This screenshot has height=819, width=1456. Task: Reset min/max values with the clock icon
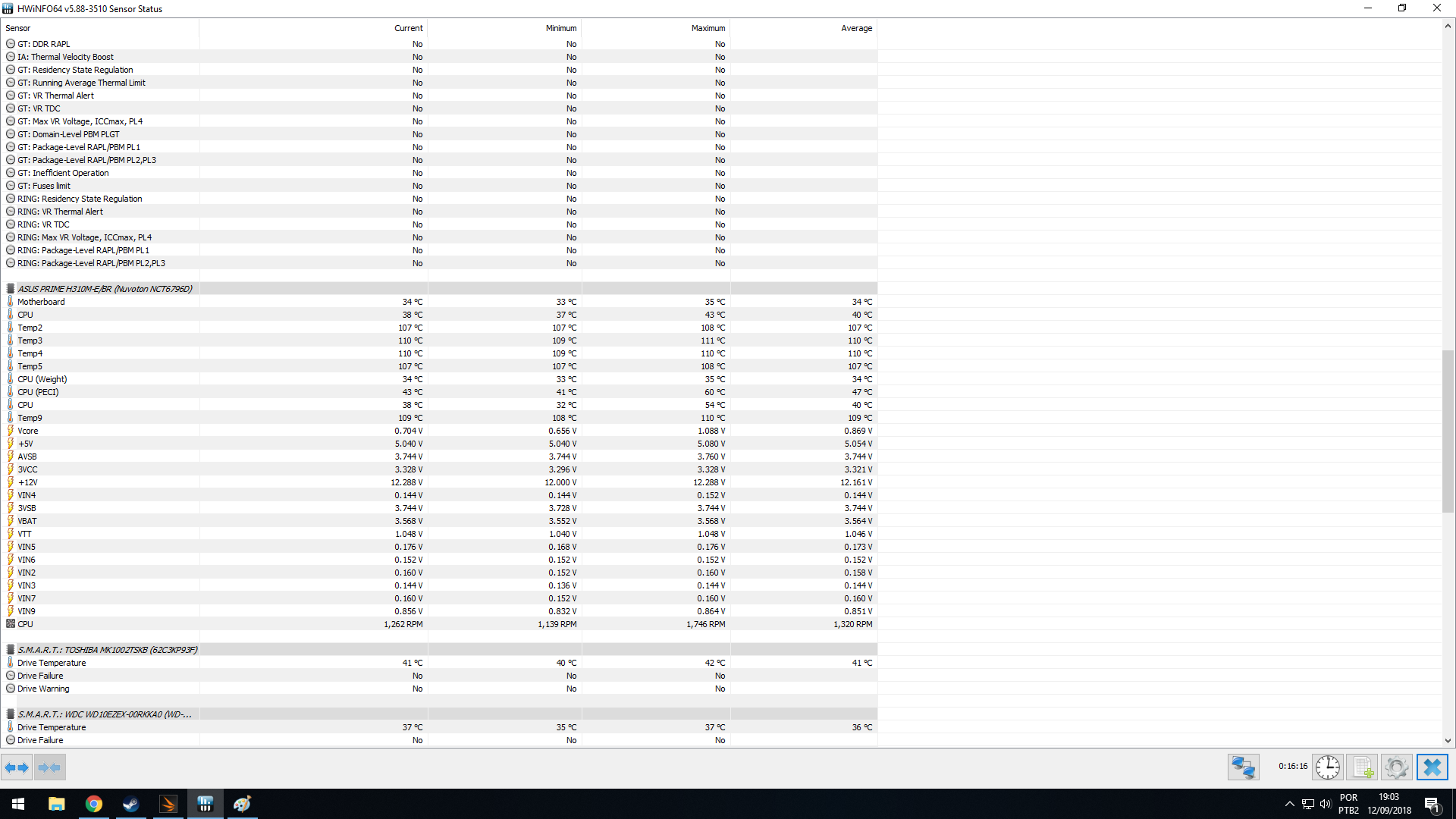point(1328,767)
